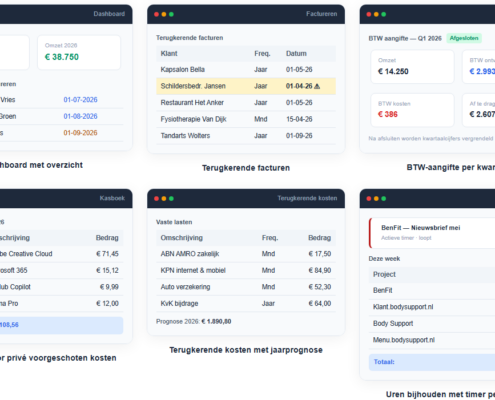Click the Dashboard window title

click(109, 14)
